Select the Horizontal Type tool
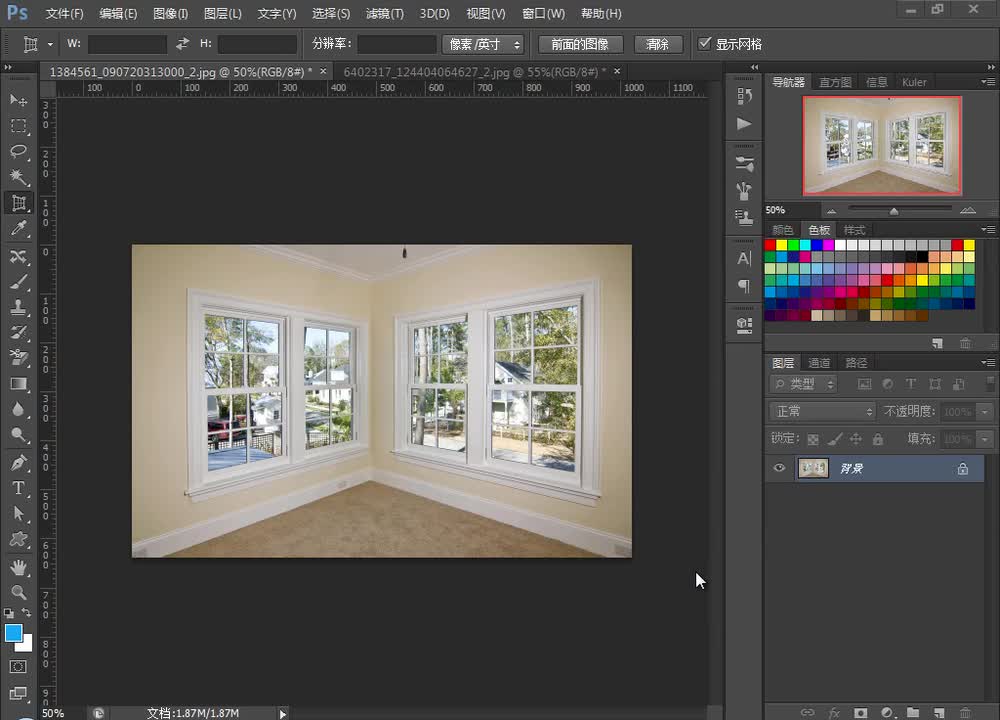Screen dimensions: 1000x720 [18, 488]
